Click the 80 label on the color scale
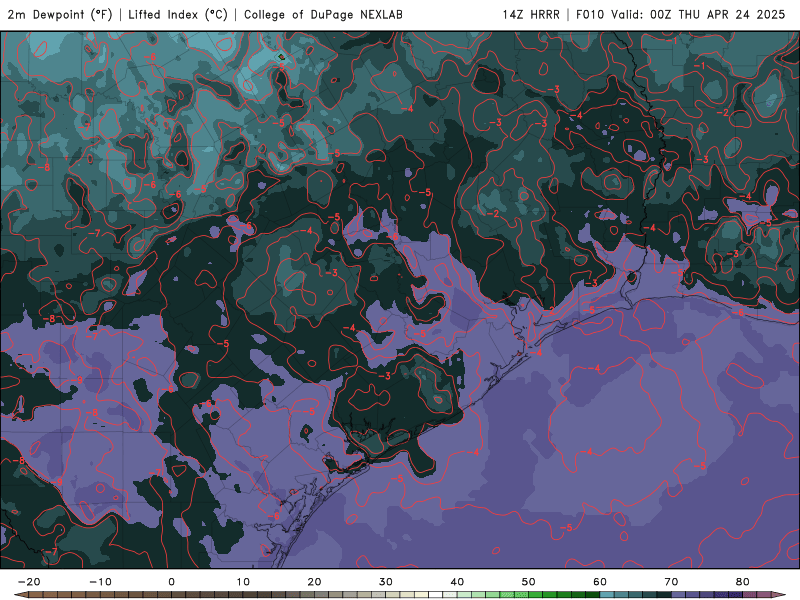This screenshot has height=600, width=800. click(x=743, y=582)
